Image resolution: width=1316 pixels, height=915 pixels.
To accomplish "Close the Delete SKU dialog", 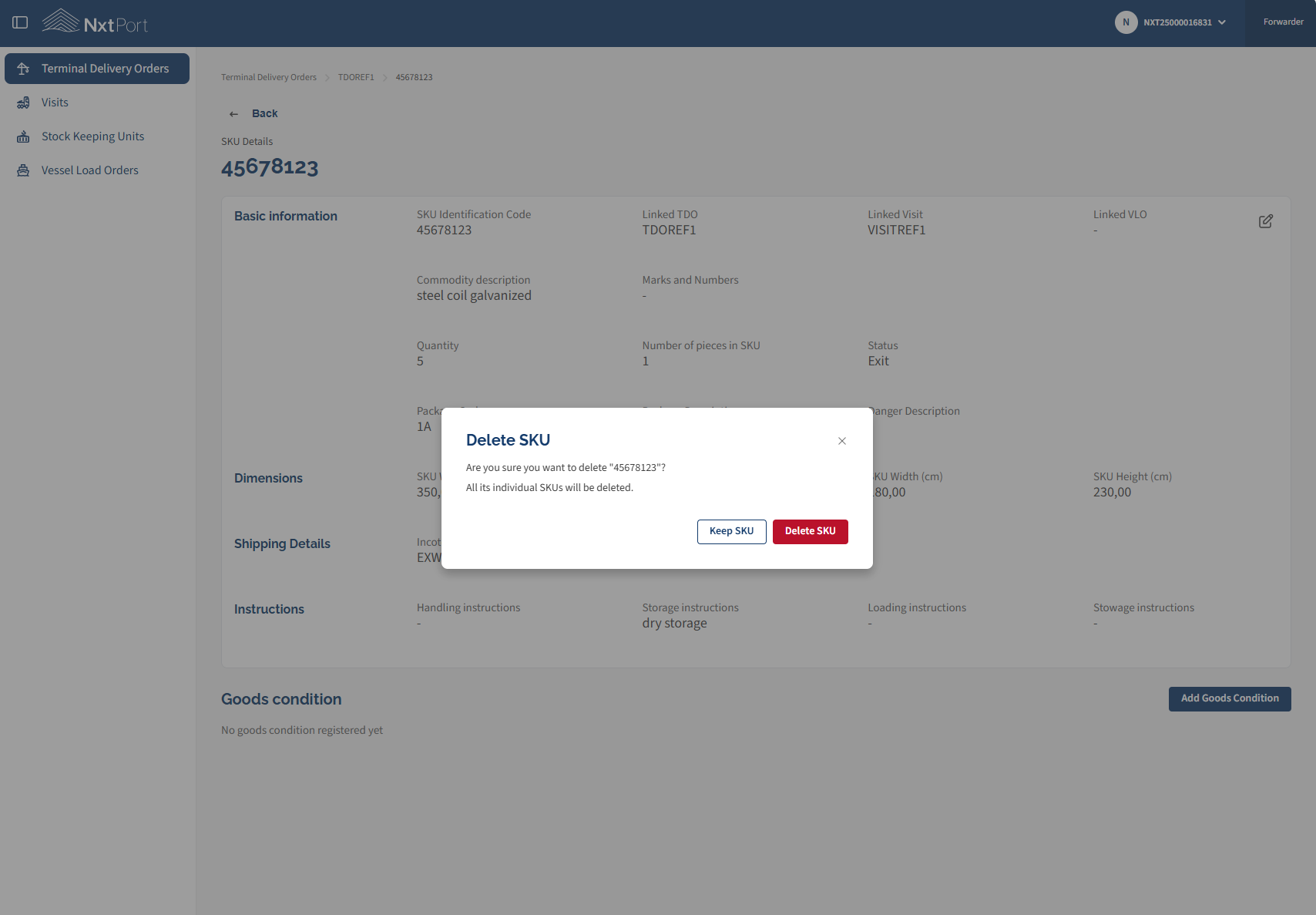I will [x=842, y=441].
